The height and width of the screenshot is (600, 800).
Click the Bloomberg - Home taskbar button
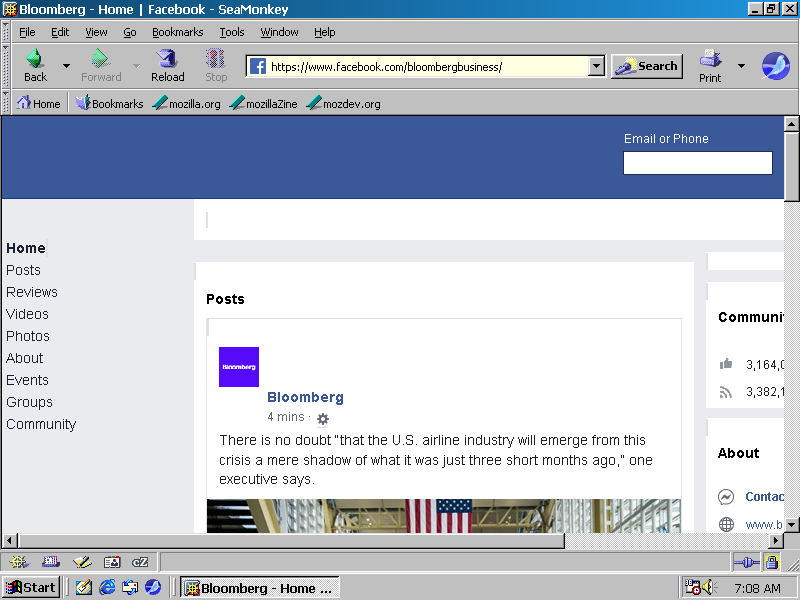tap(260, 588)
